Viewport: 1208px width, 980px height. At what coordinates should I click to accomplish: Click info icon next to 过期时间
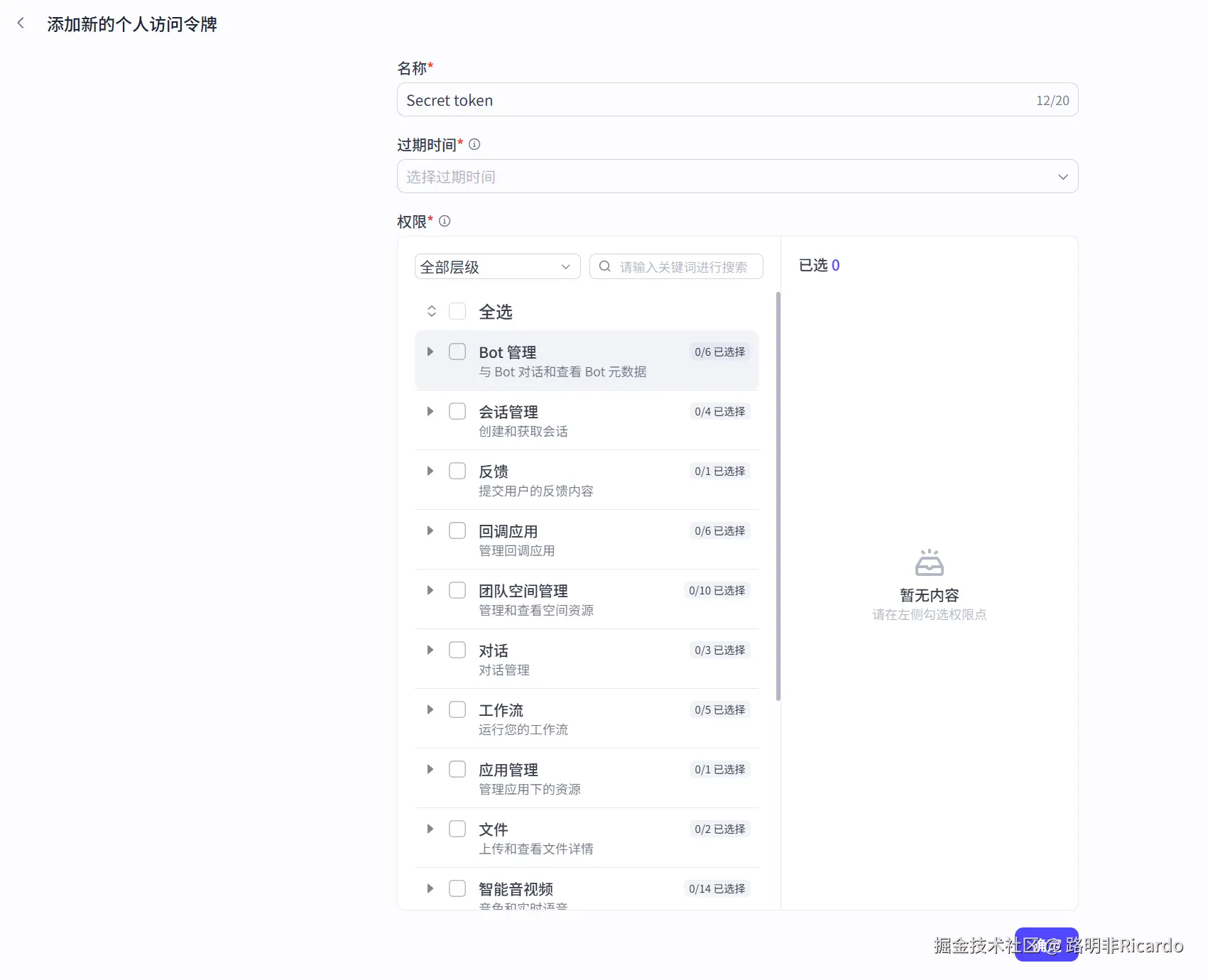tap(474, 144)
